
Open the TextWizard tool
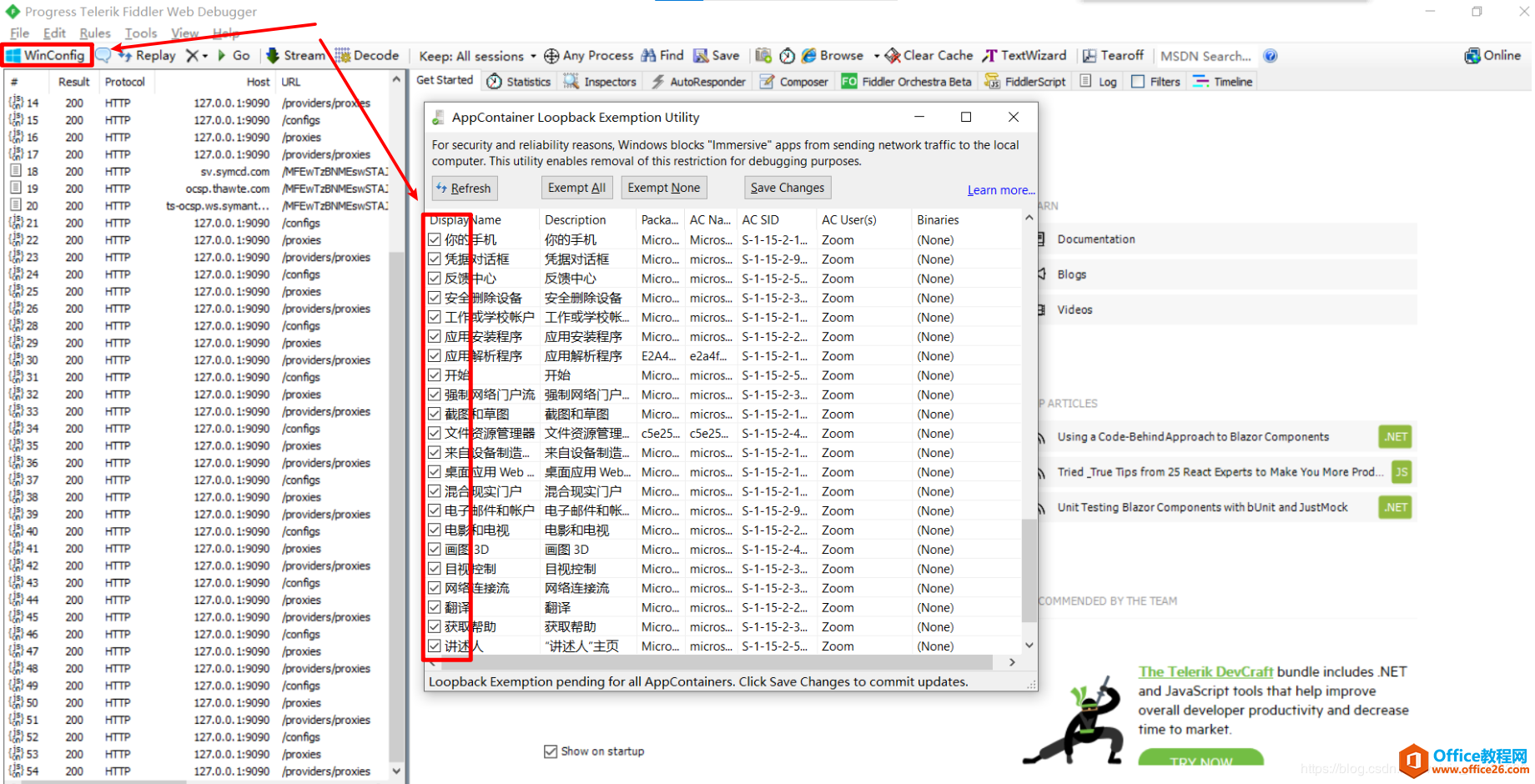[x=1024, y=55]
